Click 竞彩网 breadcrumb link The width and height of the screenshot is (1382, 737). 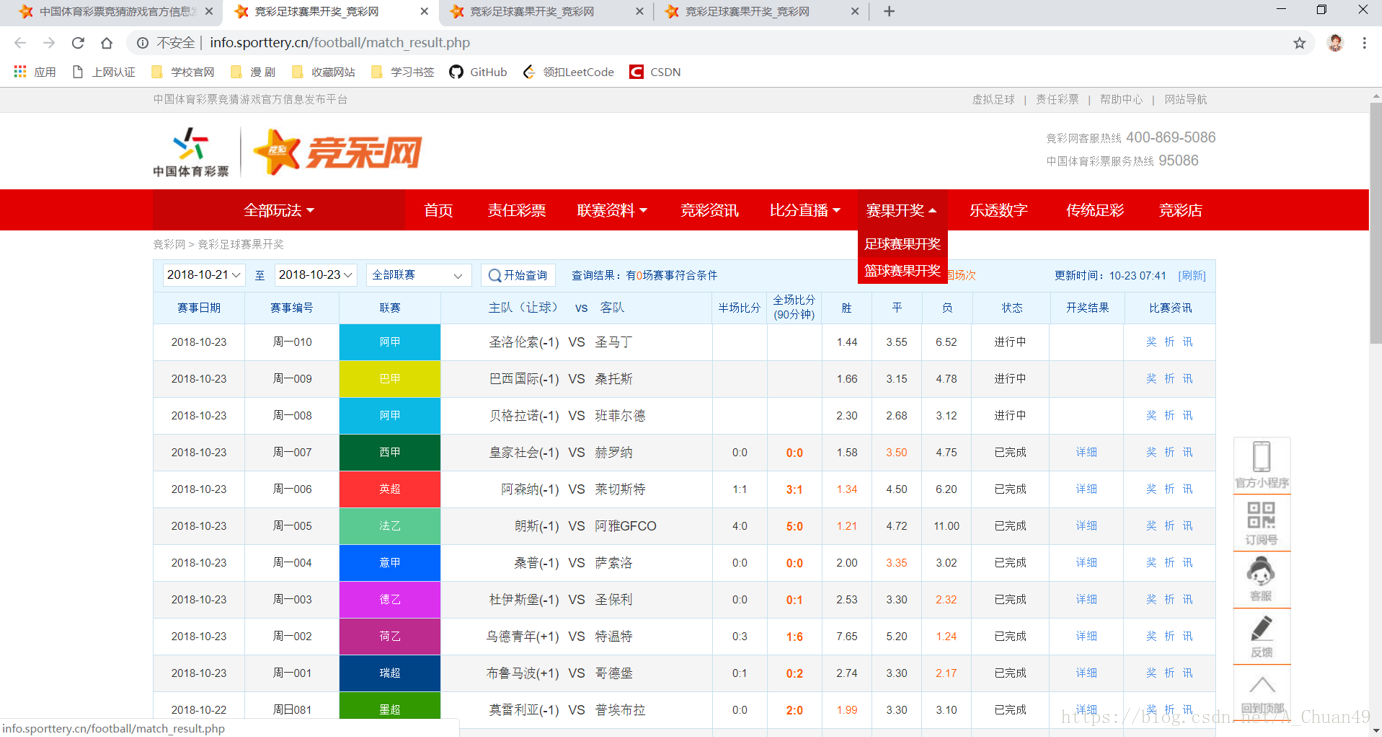point(169,244)
